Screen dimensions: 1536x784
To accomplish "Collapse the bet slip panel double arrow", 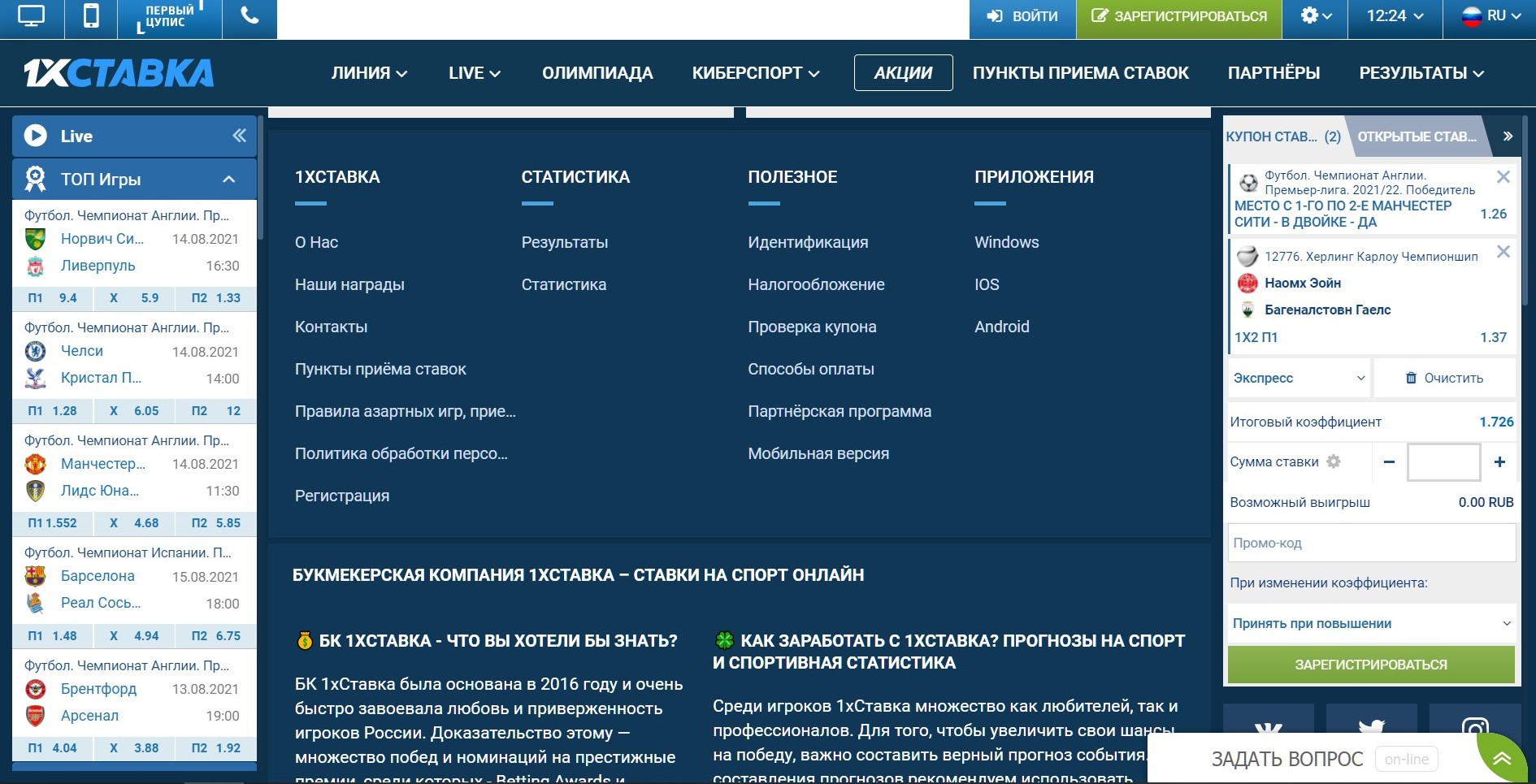I will pyautogui.click(x=1508, y=136).
